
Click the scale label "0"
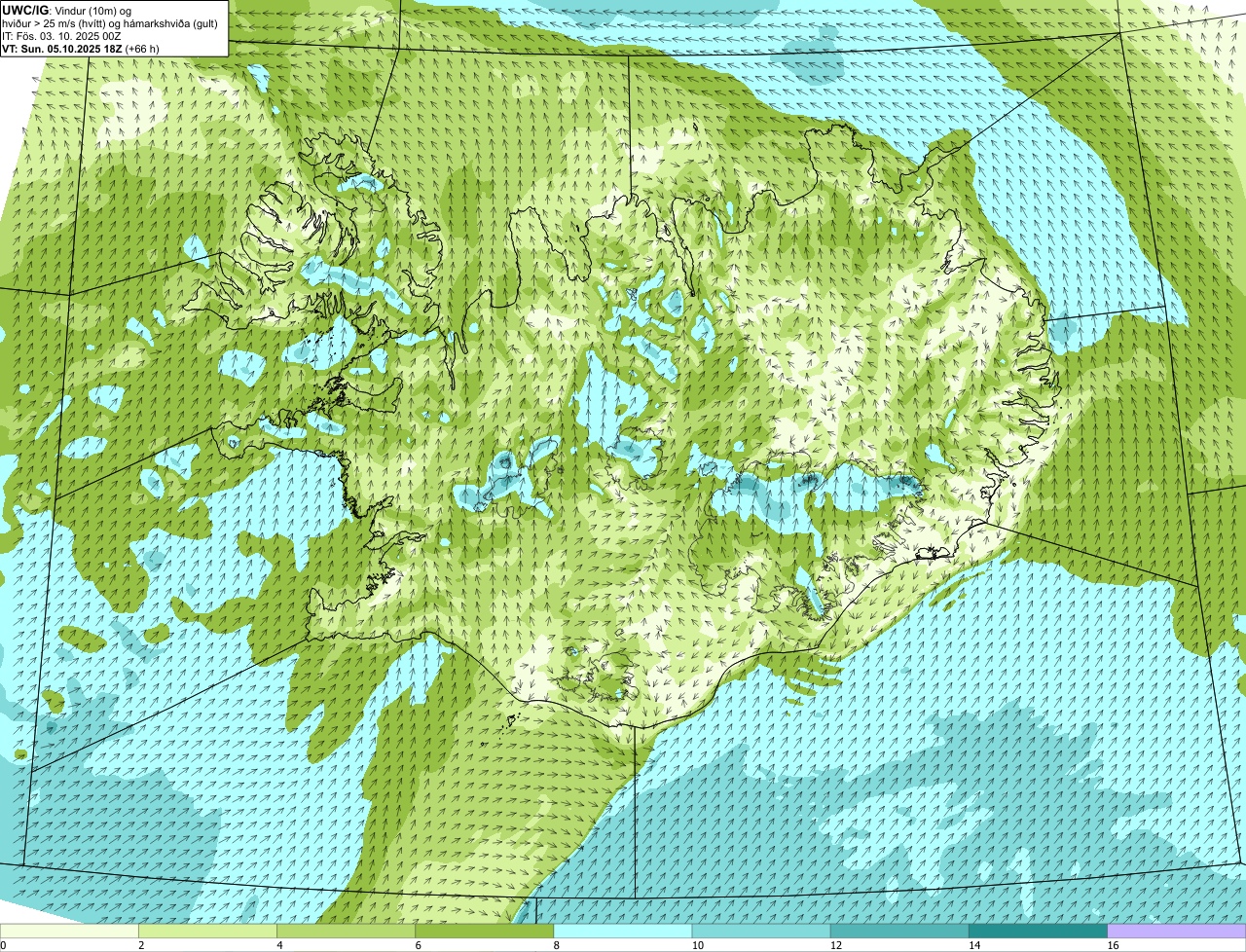[x=3, y=945]
